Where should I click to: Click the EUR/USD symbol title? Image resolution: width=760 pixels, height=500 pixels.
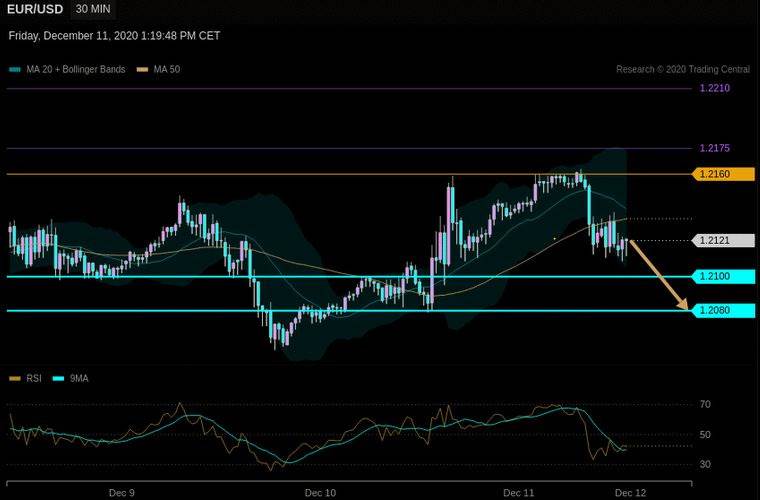click(35, 9)
